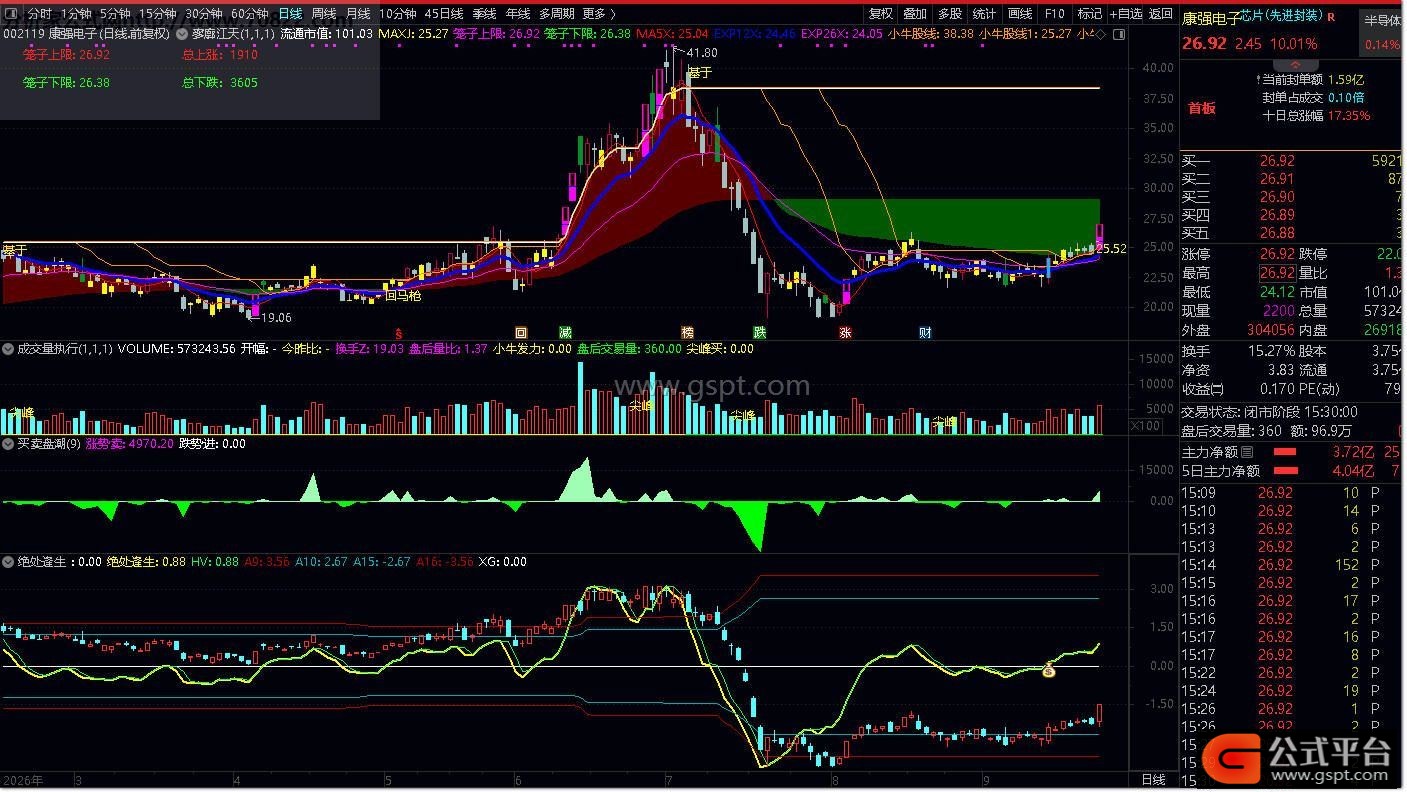Collapse the red chevron under stock price
The width and height of the screenshot is (1407, 792).
coord(1296,63)
